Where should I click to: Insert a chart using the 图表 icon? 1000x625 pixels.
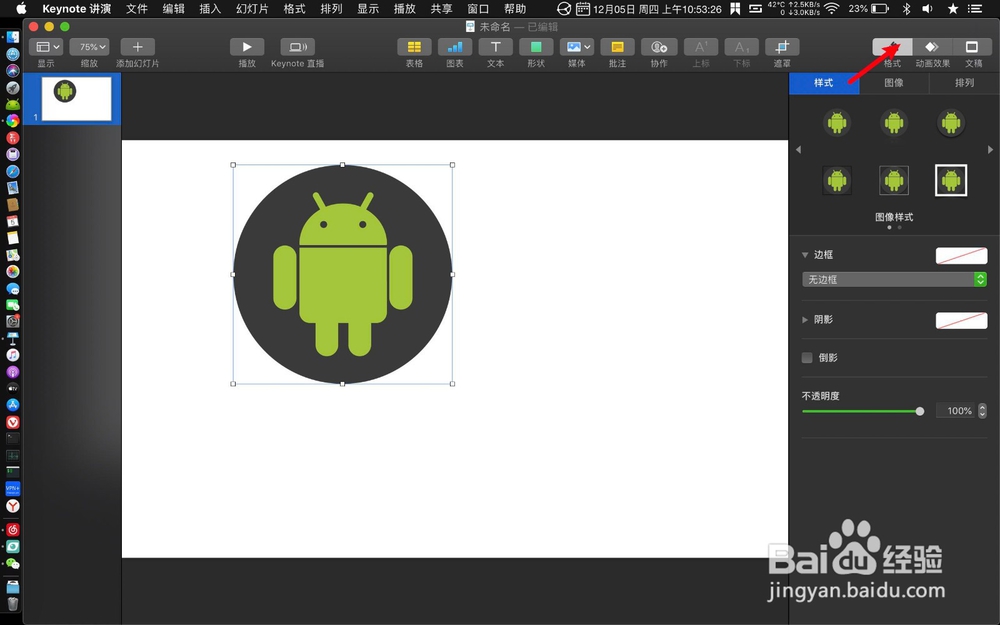coord(455,47)
